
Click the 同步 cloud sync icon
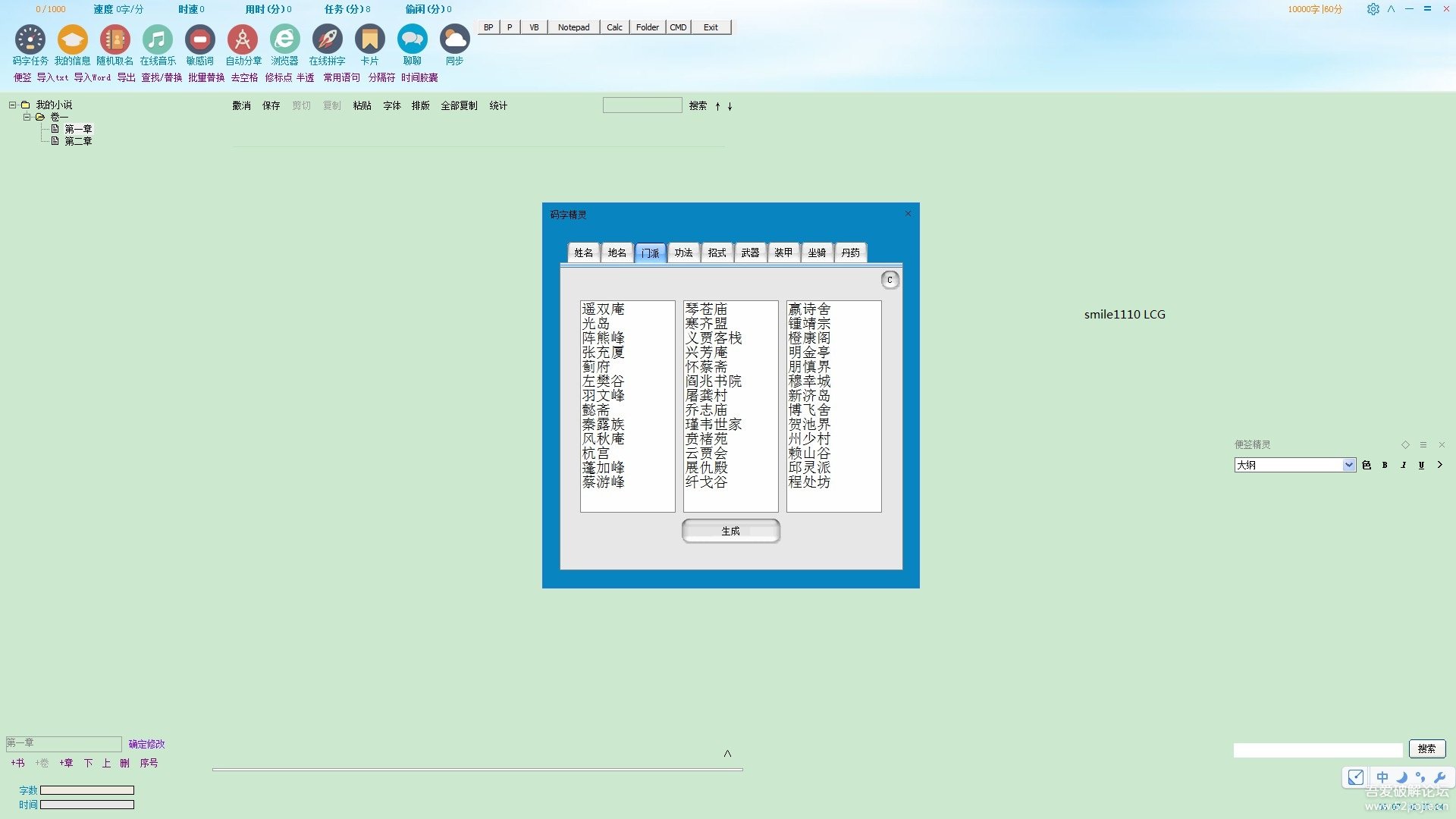pyautogui.click(x=455, y=39)
